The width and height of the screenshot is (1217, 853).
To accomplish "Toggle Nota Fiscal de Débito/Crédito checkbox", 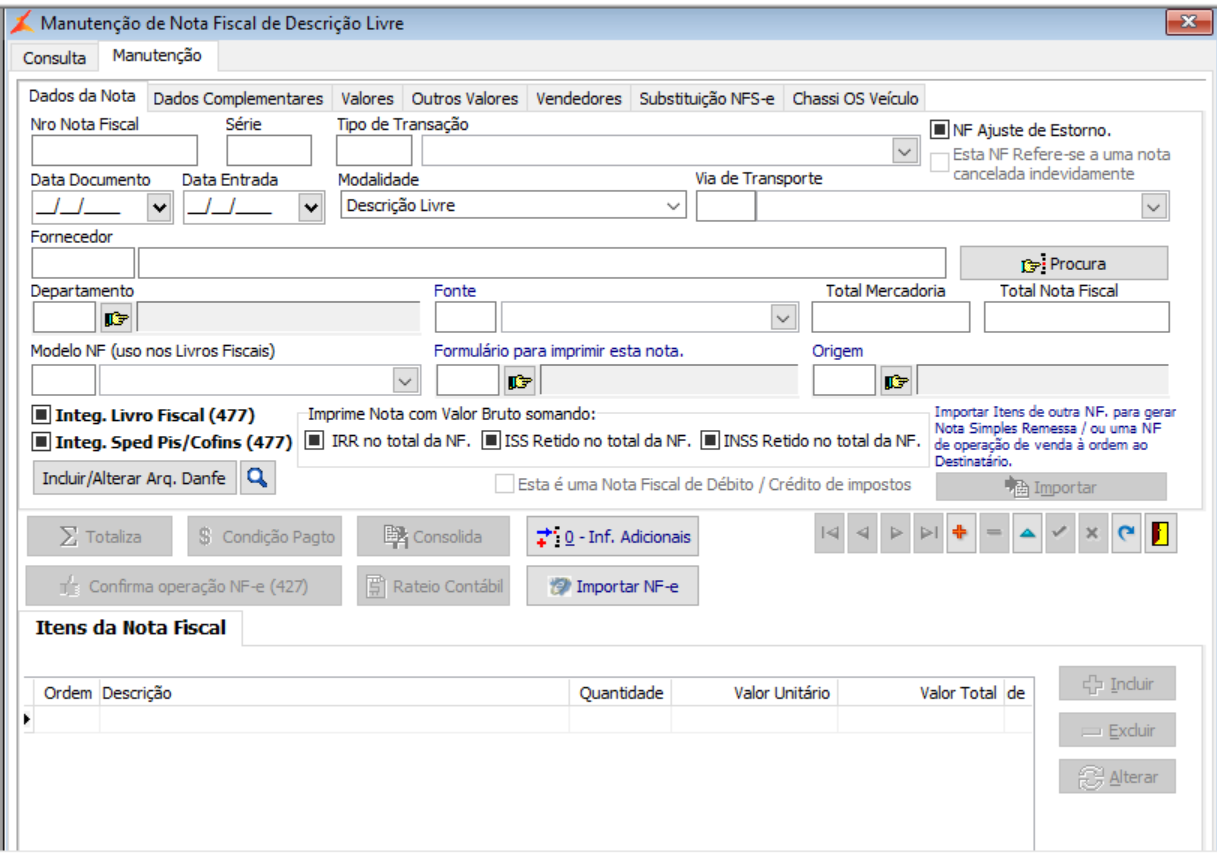I will pyautogui.click(x=505, y=484).
